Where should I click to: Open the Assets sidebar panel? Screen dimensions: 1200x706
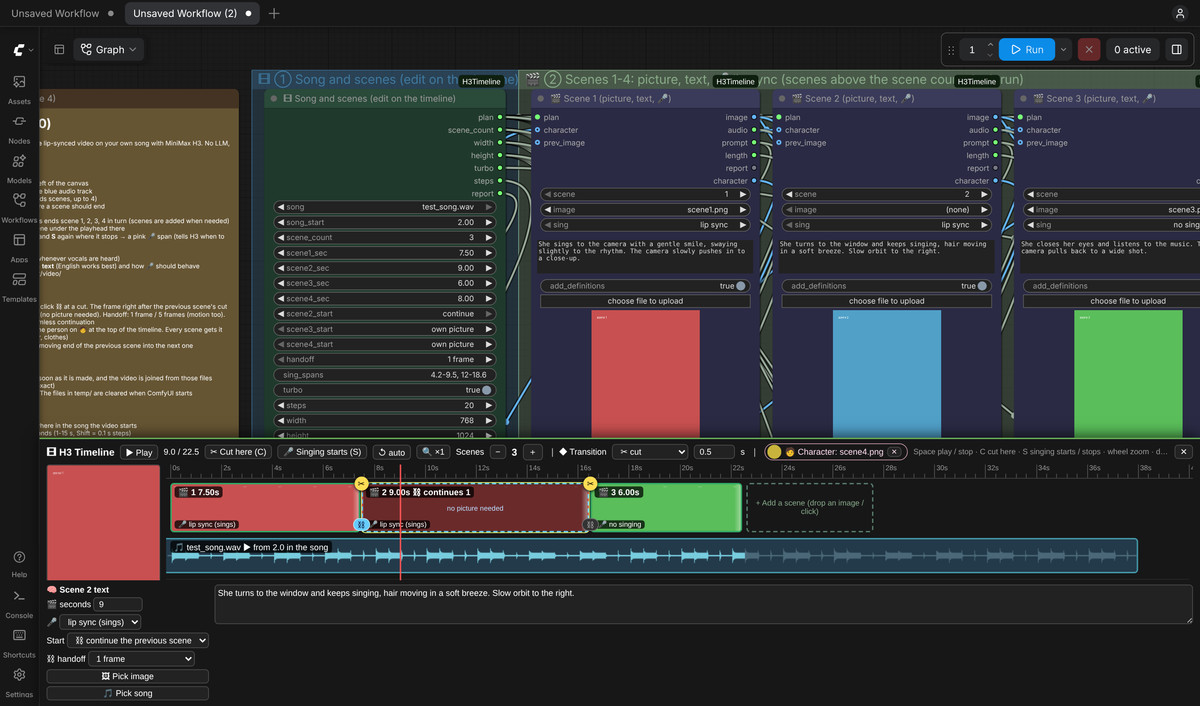point(19,88)
